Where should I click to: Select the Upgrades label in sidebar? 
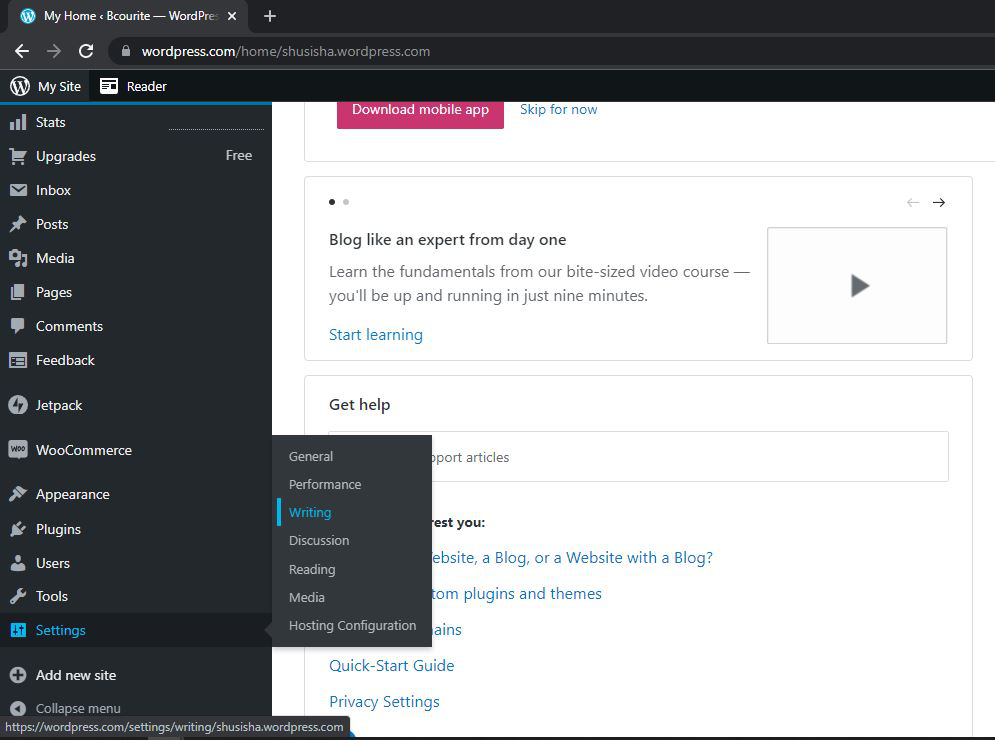(x=66, y=156)
